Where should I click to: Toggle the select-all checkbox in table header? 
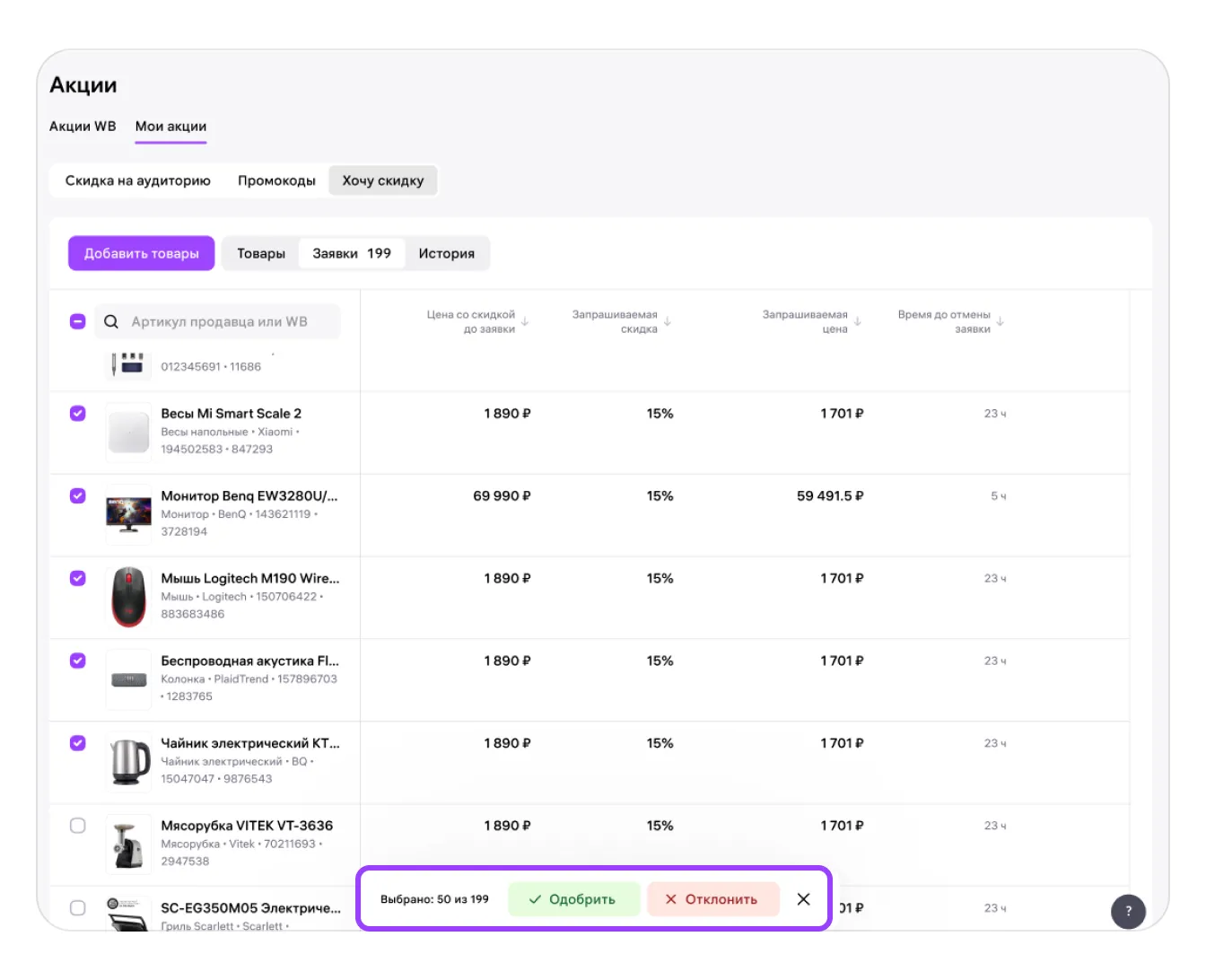click(x=78, y=321)
